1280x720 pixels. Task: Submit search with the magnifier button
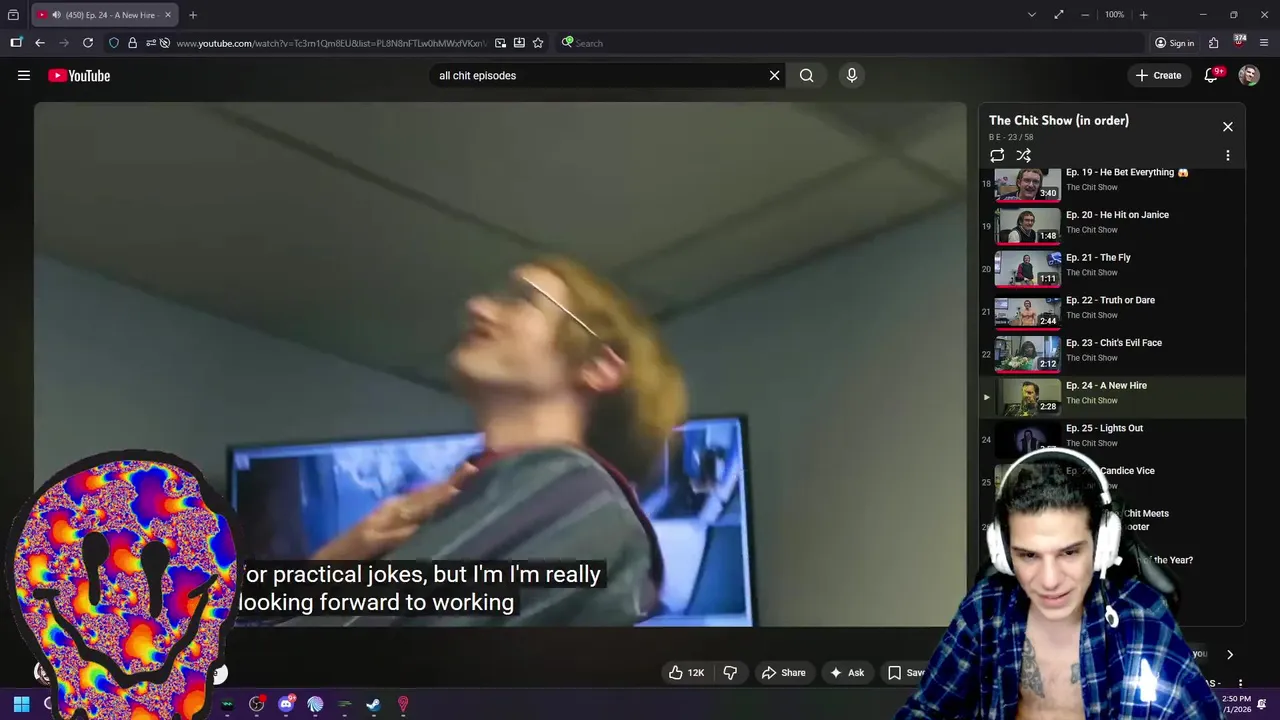(x=806, y=75)
